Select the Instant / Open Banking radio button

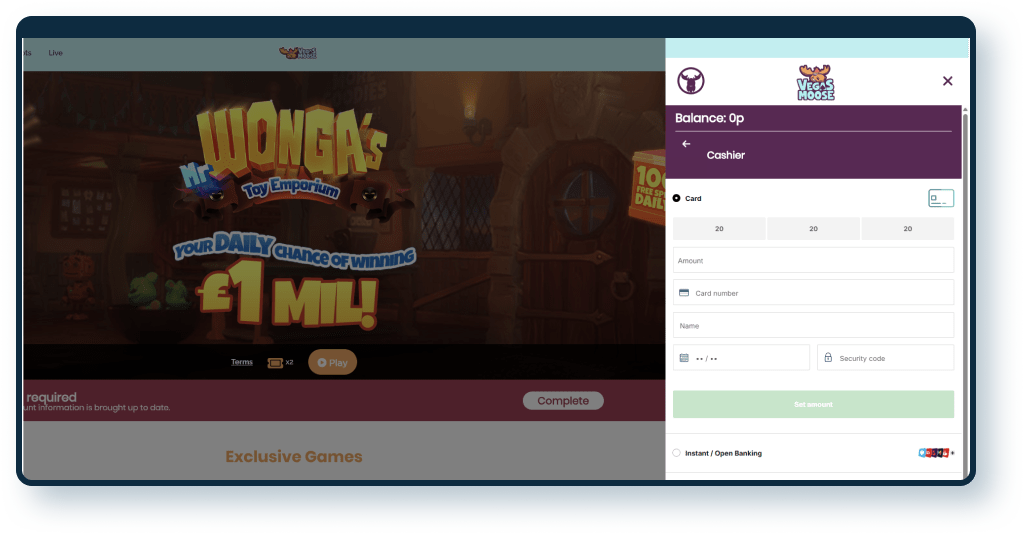677,453
